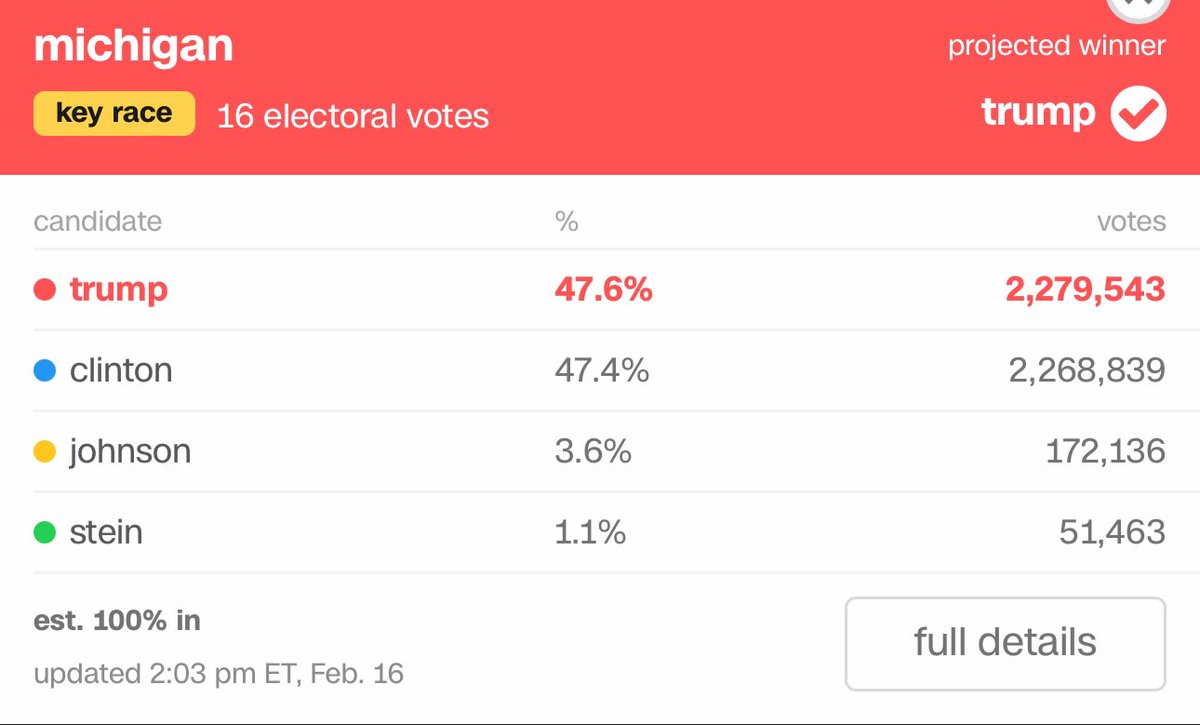
Task: Close the Michigan results card
Action: (1137, 8)
